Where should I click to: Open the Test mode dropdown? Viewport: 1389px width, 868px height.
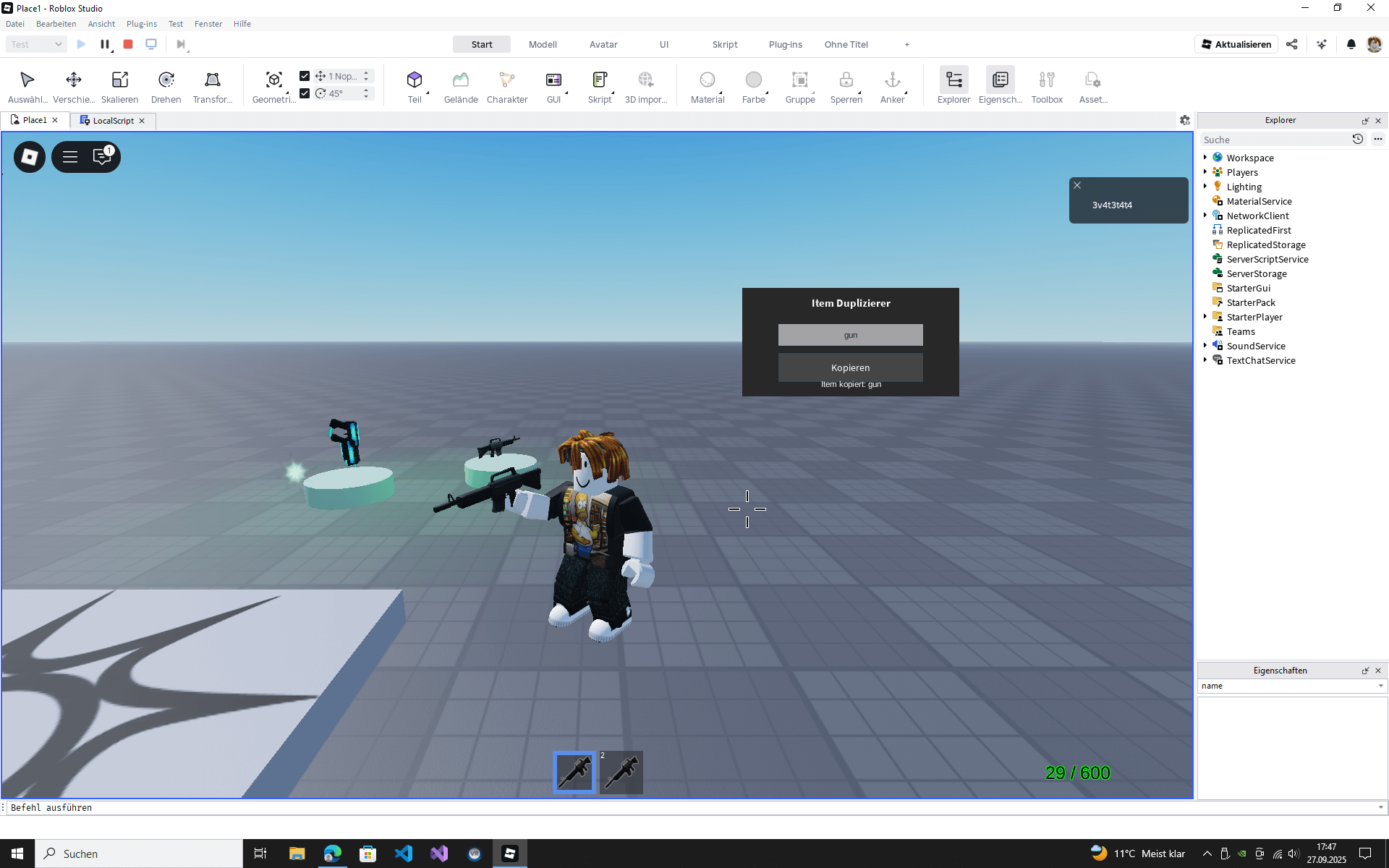(36, 44)
